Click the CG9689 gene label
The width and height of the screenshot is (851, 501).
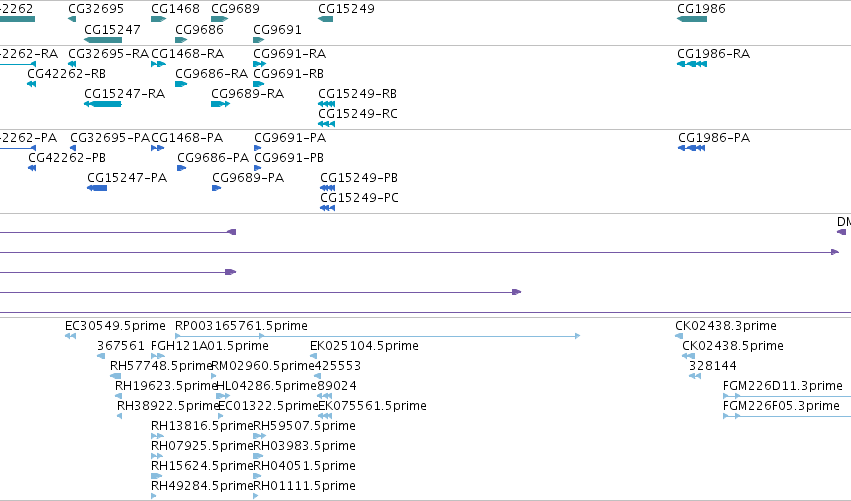[236, 9]
